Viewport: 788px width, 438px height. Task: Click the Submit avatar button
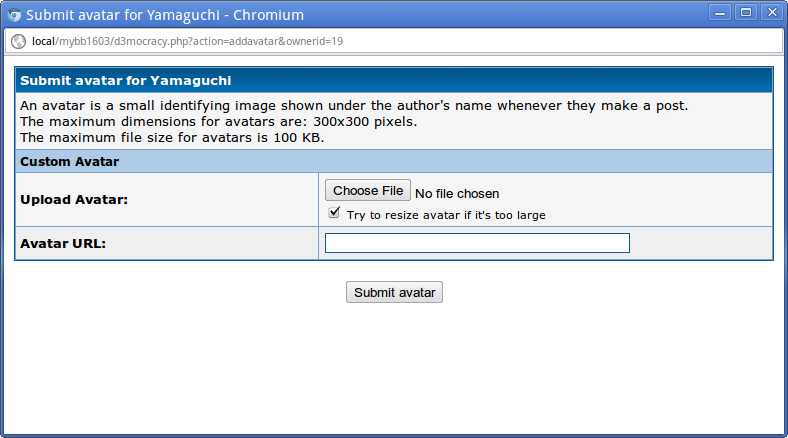click(x=394, y=292)
